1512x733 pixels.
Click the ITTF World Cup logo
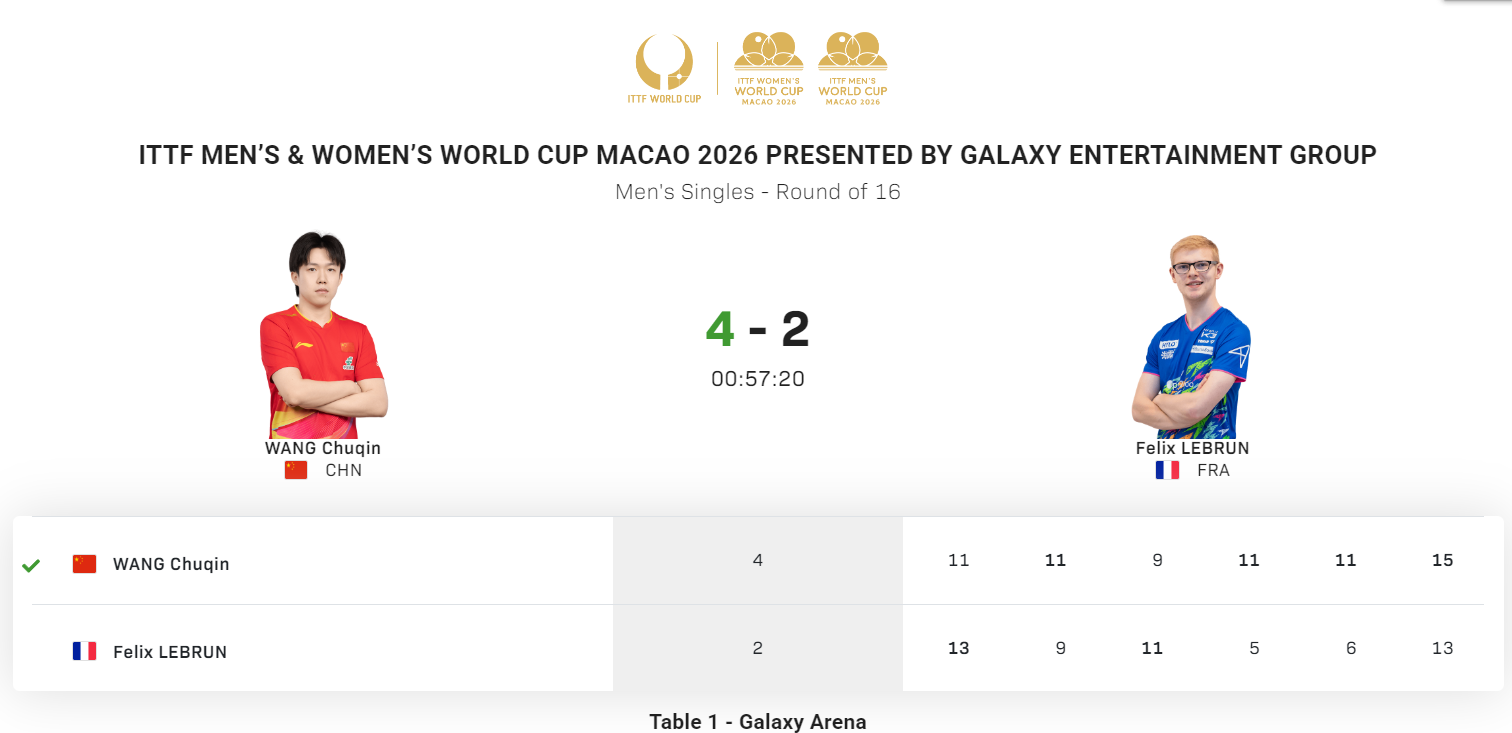pos(664,68)
